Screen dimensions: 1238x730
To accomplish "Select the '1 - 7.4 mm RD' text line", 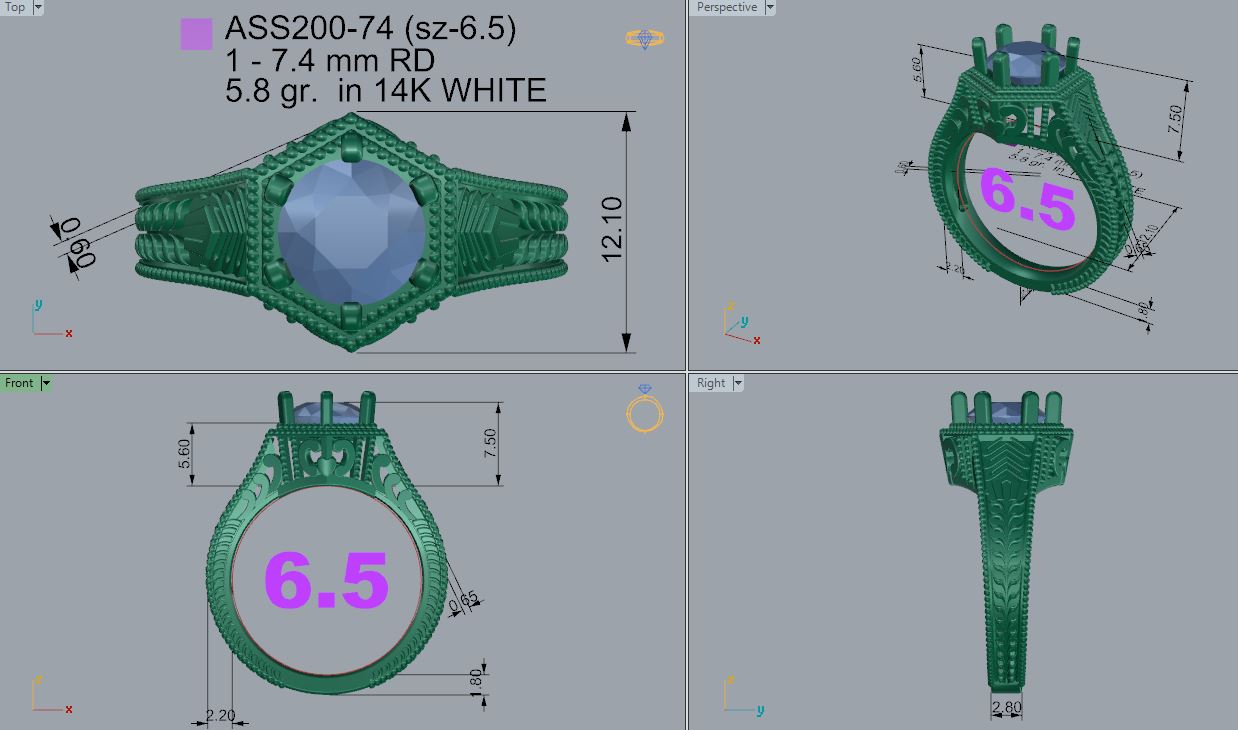I will 330,60.
